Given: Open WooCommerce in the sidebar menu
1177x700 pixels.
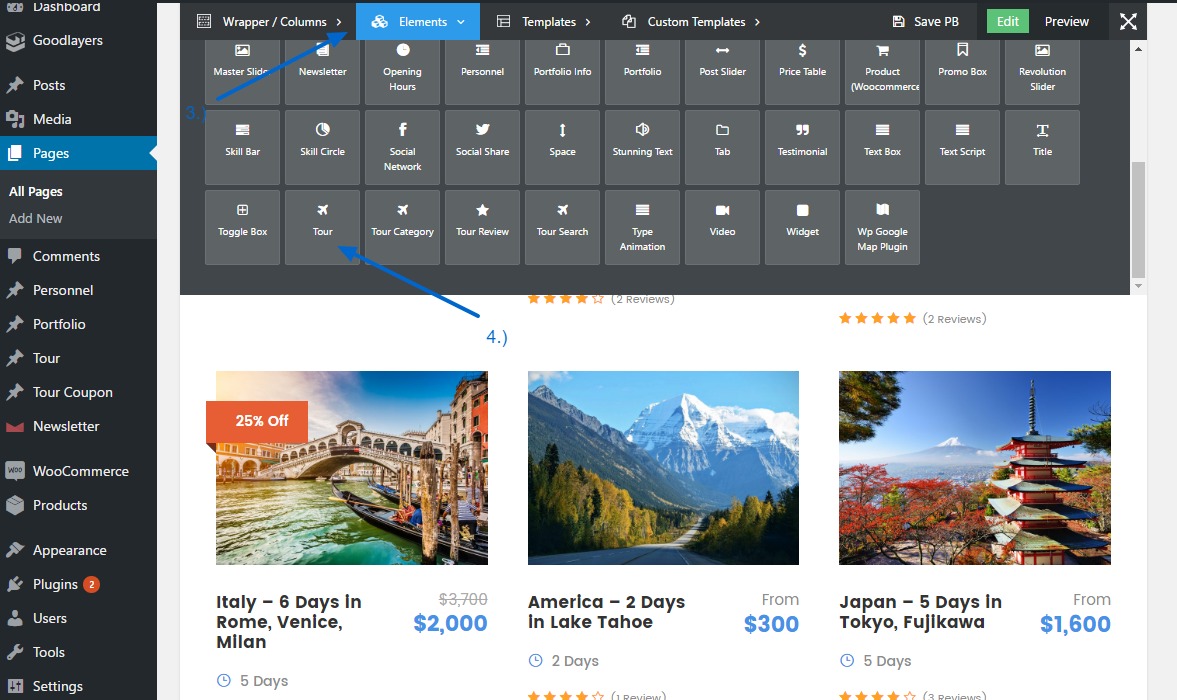Looking at the screenshot, I should pyautogui.click(x=80, y=471).
